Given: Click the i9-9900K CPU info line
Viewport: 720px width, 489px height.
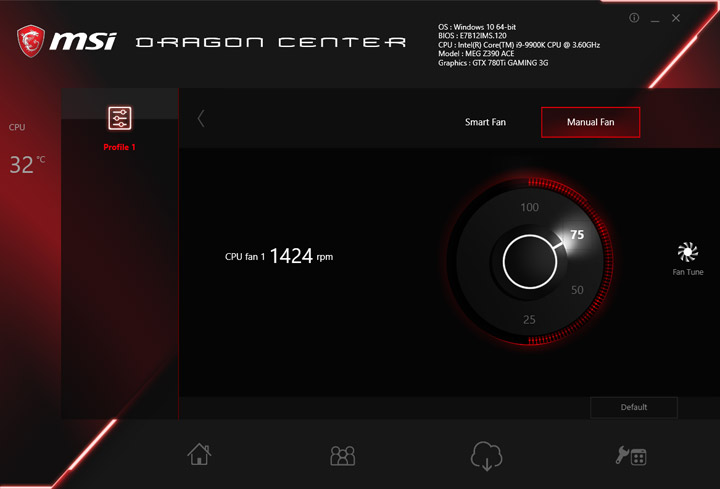Looking at the screenshot, I should click(519, 45).
